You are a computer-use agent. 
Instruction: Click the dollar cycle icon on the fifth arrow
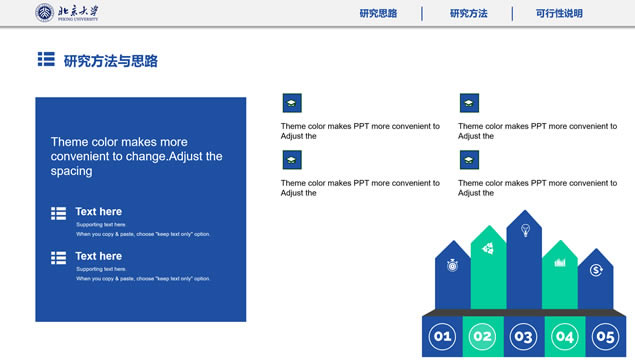(x=596, y=270)
